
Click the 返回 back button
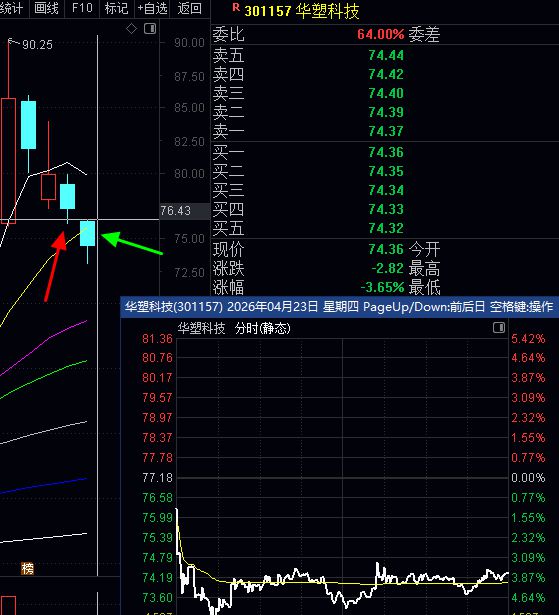[x=189, y=8]
